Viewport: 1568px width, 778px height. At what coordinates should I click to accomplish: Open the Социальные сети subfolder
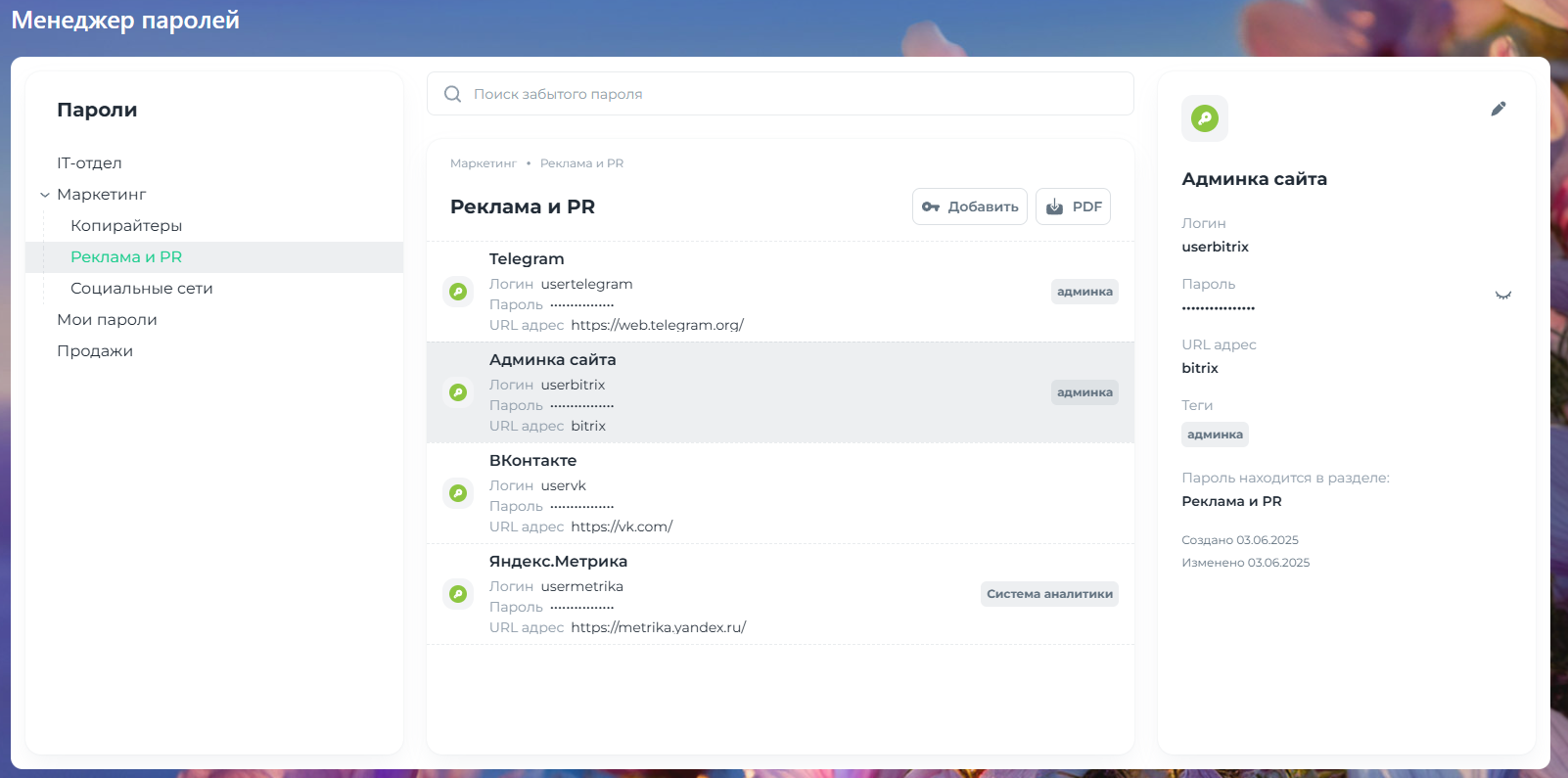tap(141, 289)
